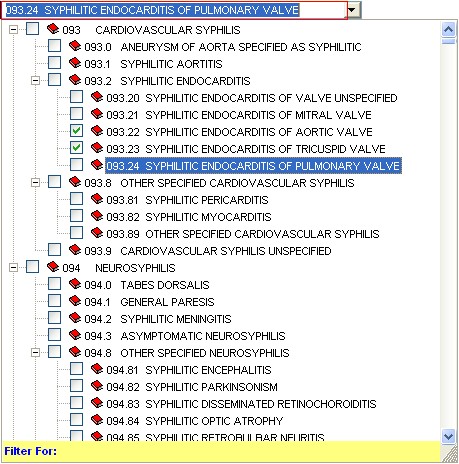This screenshot has width=459, height=464.
Task: Click the scrollbar down arrow
Action: click(448, 436)
